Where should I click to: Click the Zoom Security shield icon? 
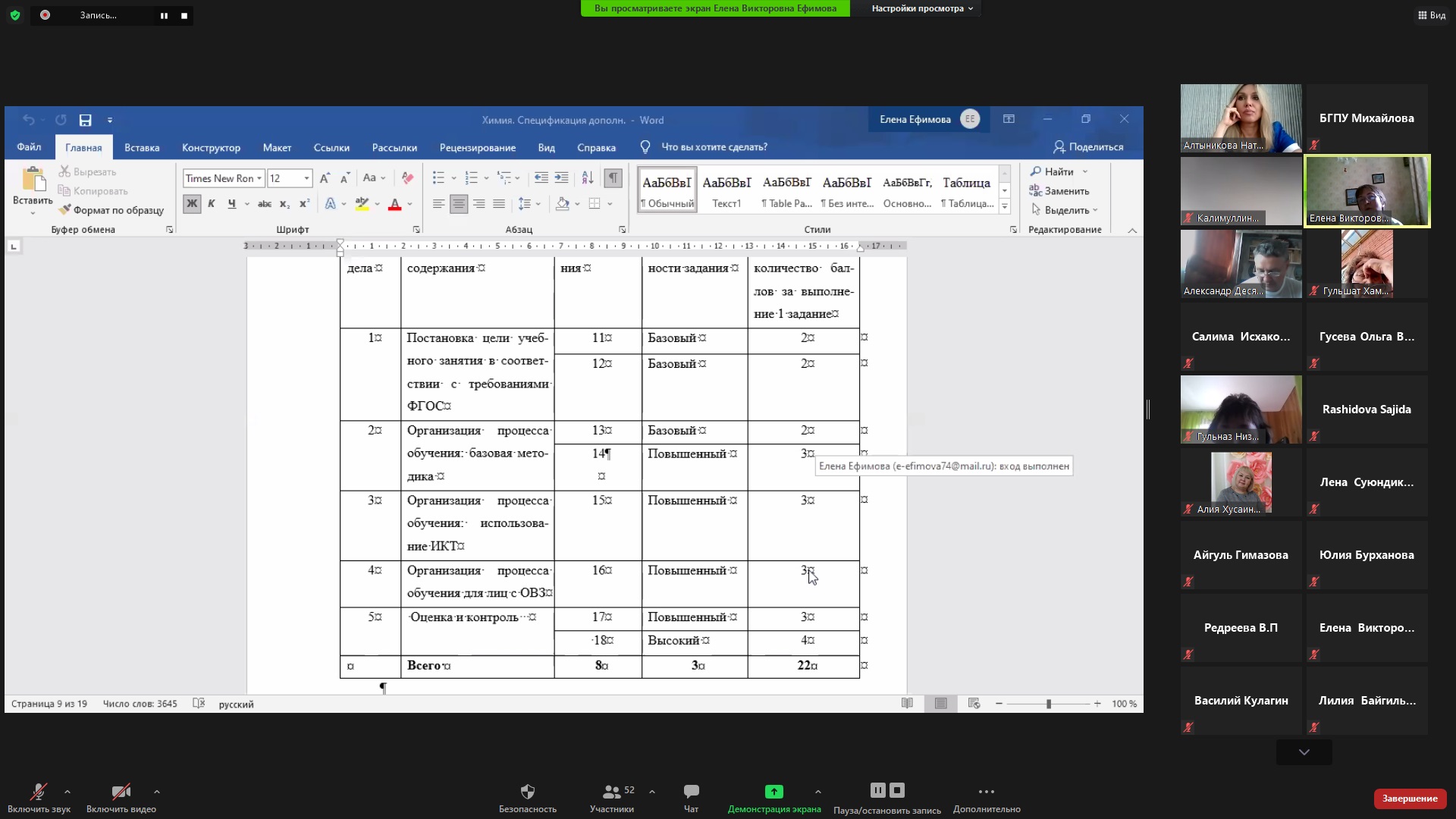[528, 792]
